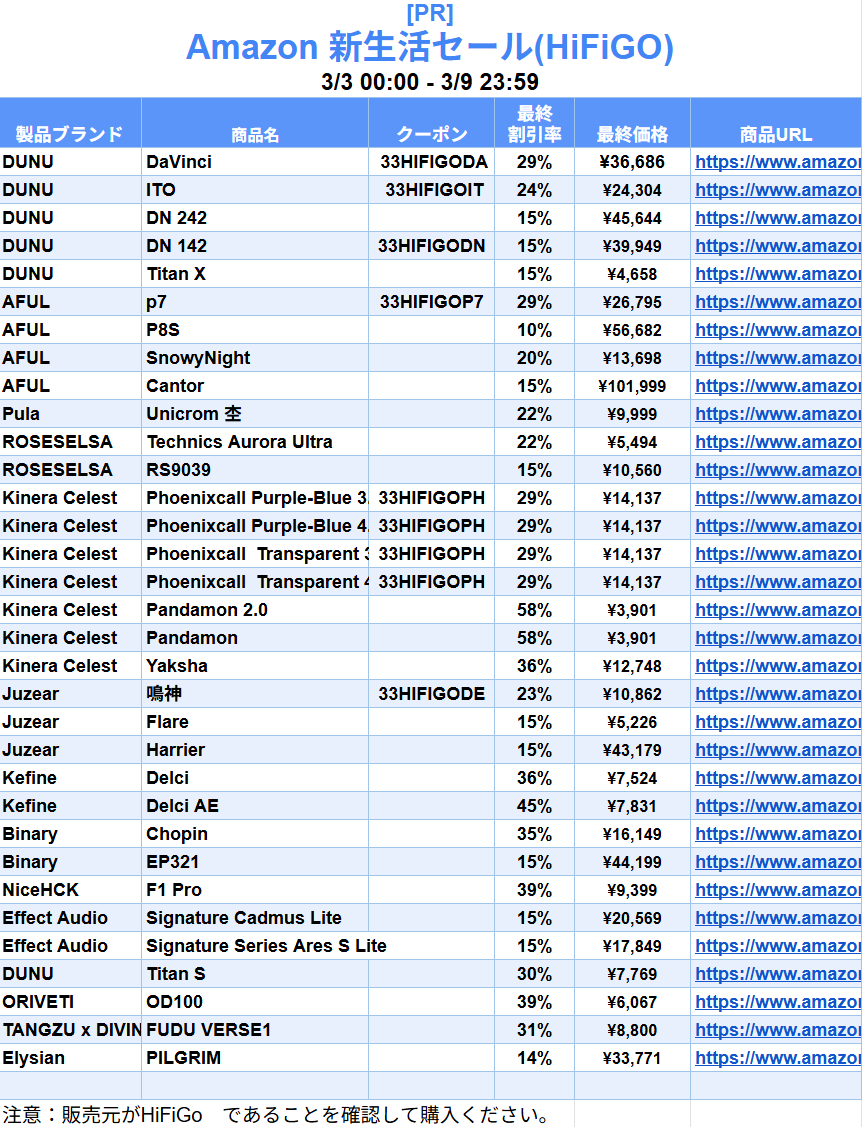The image size is (862, 1127).
Task: Follow the product link for DN 242
Action: click(x=777, y=218)
